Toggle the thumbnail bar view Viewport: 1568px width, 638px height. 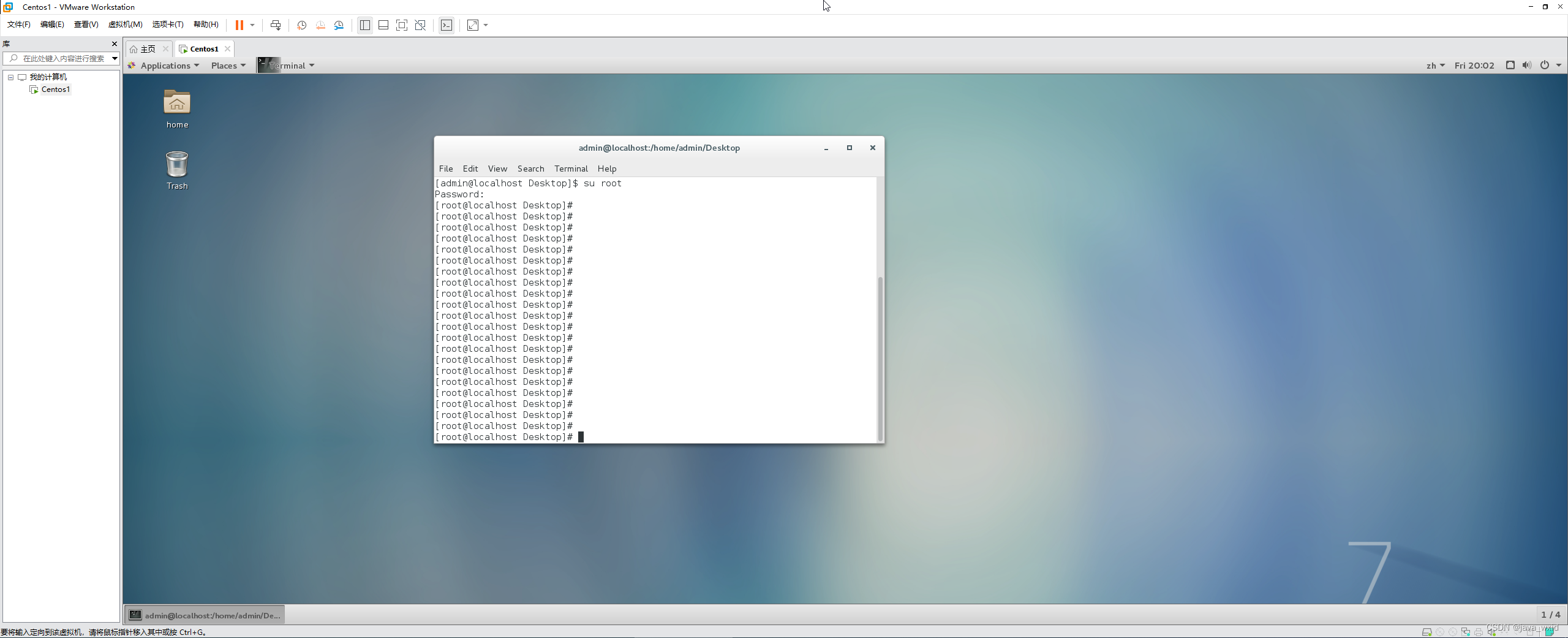pos(383,25)
